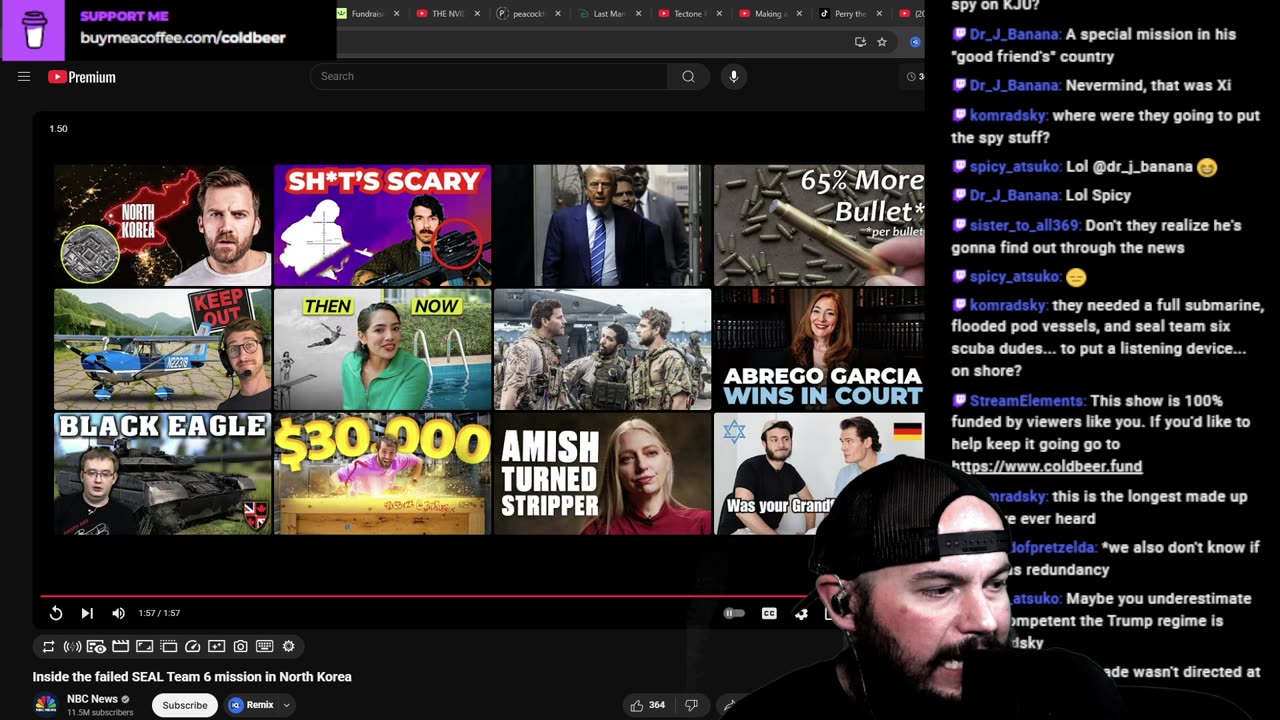1280x720 pixels.
Task: Click the volume boost extension icon
Action: (72, 647)
